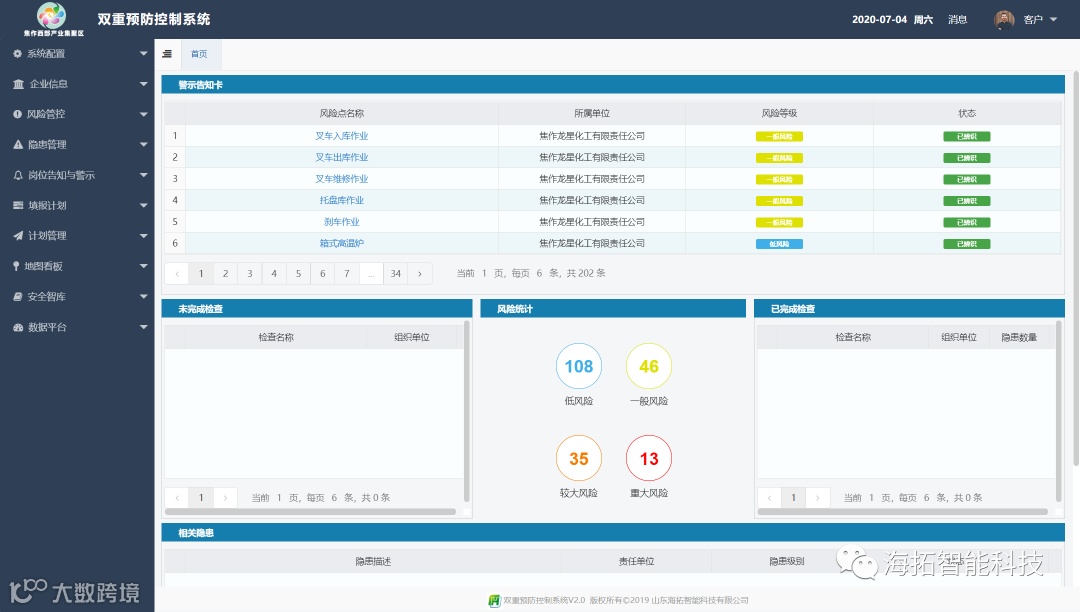Click the 计划管理 paper plane icon
Viewport: 1080px width, 612px height.
point(19,235)
